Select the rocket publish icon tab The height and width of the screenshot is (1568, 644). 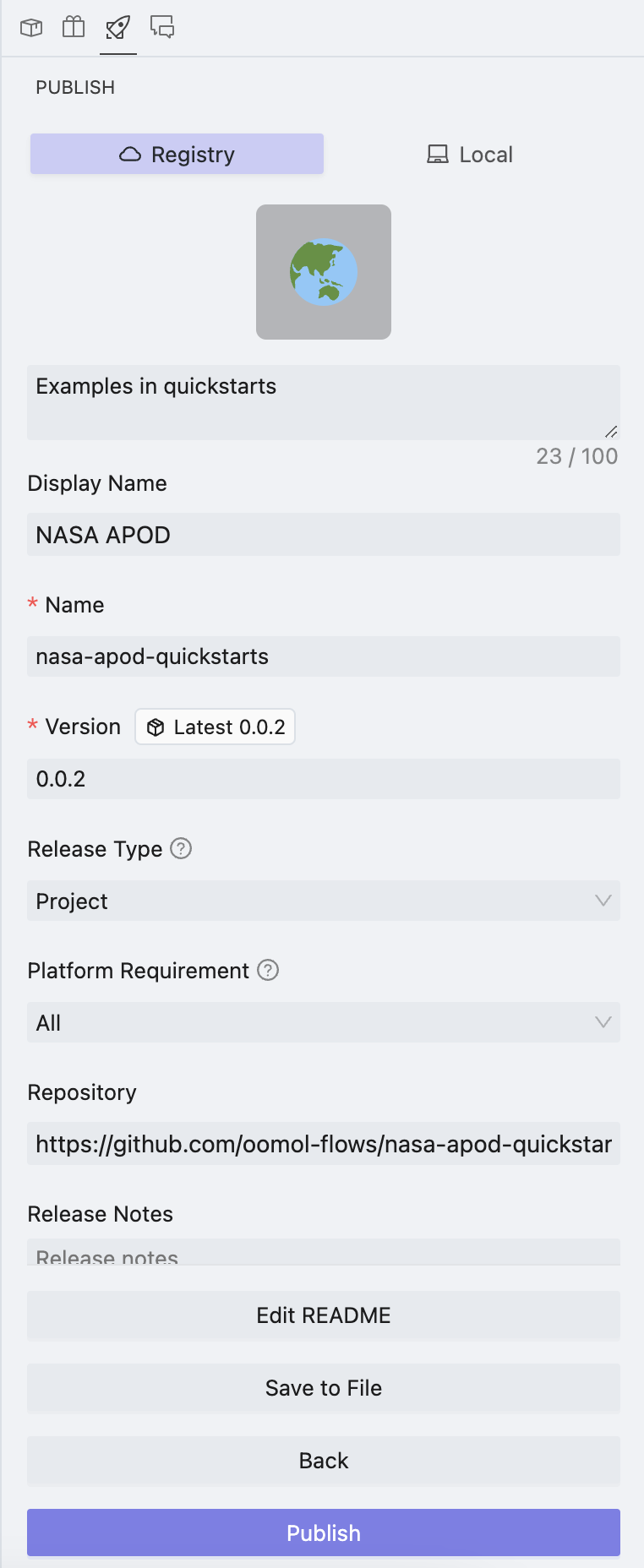point(118,28)
